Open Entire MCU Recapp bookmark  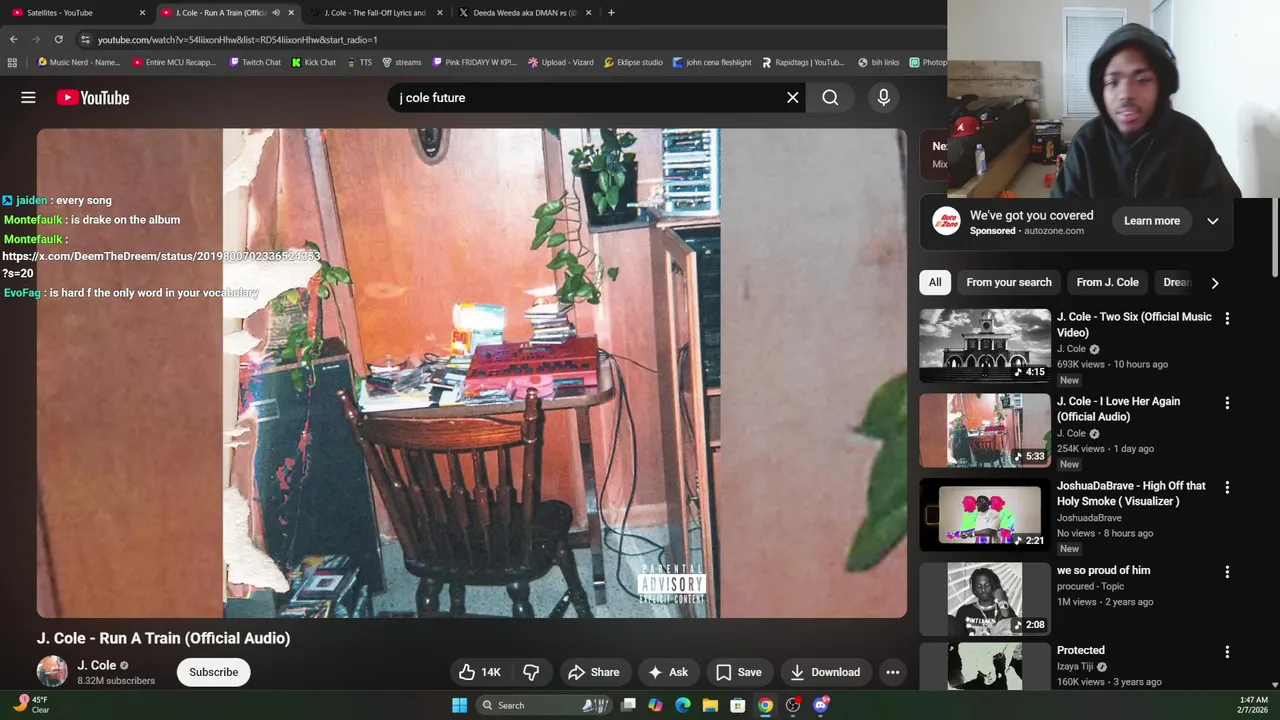(x=174, y=62)
